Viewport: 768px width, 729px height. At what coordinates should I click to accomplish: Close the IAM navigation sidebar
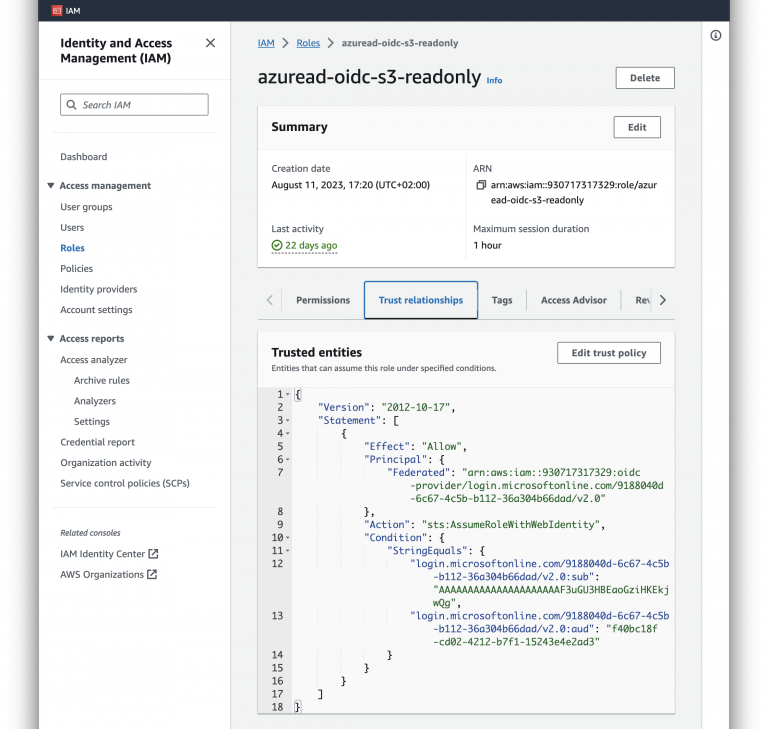click(x=210, y=43)
